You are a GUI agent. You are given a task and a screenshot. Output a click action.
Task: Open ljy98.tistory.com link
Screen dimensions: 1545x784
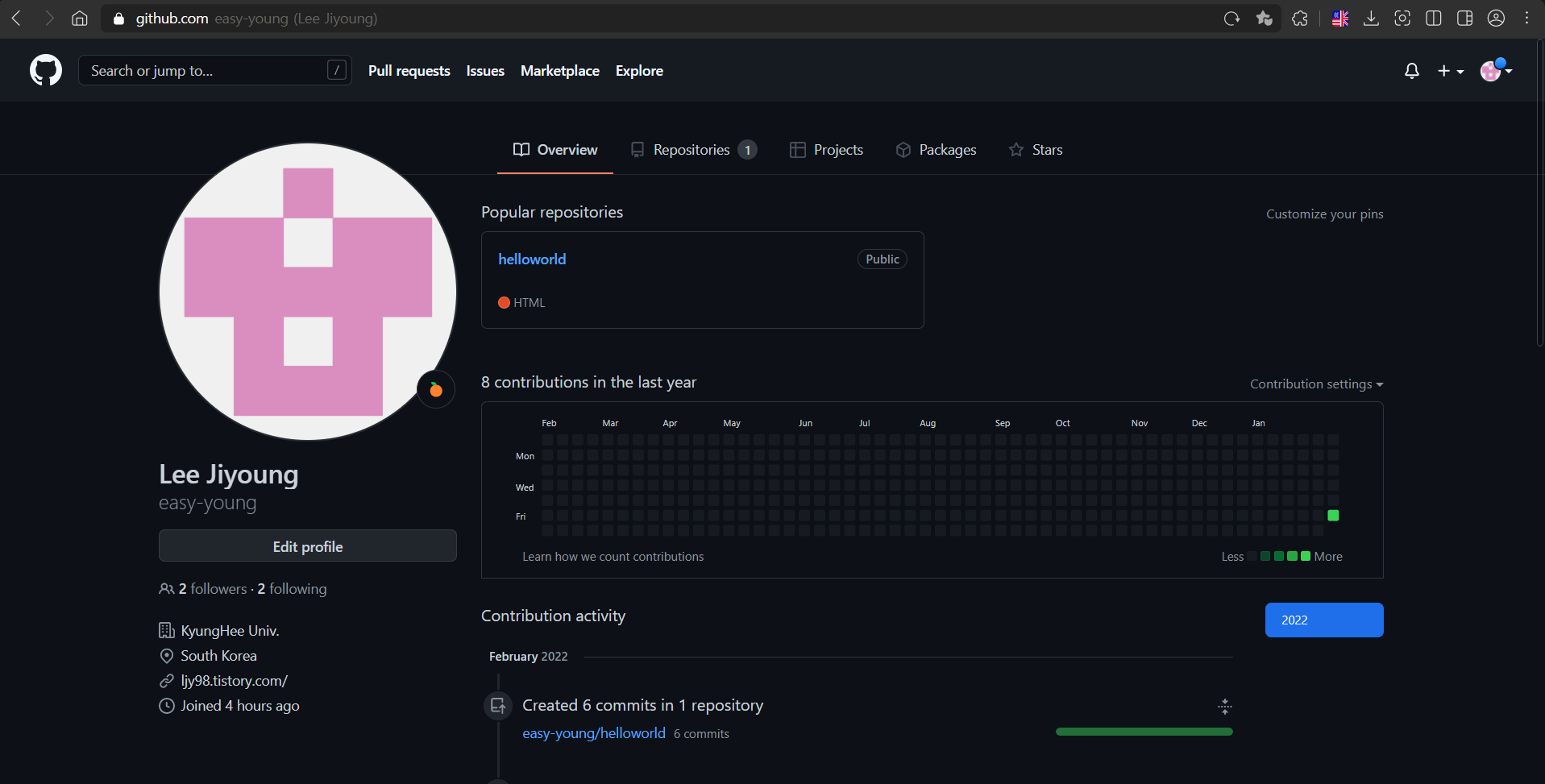pos(234,681)
